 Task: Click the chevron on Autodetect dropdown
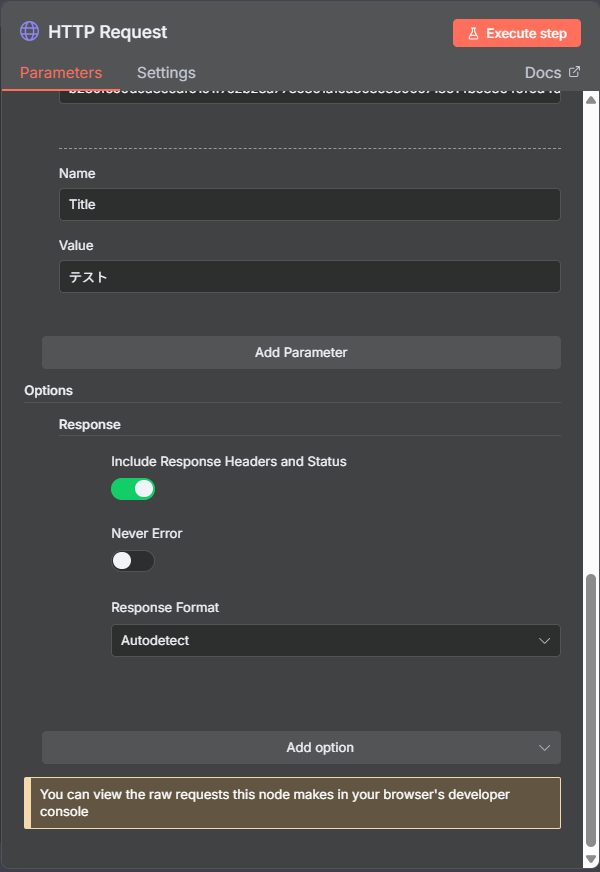[545, 640]
